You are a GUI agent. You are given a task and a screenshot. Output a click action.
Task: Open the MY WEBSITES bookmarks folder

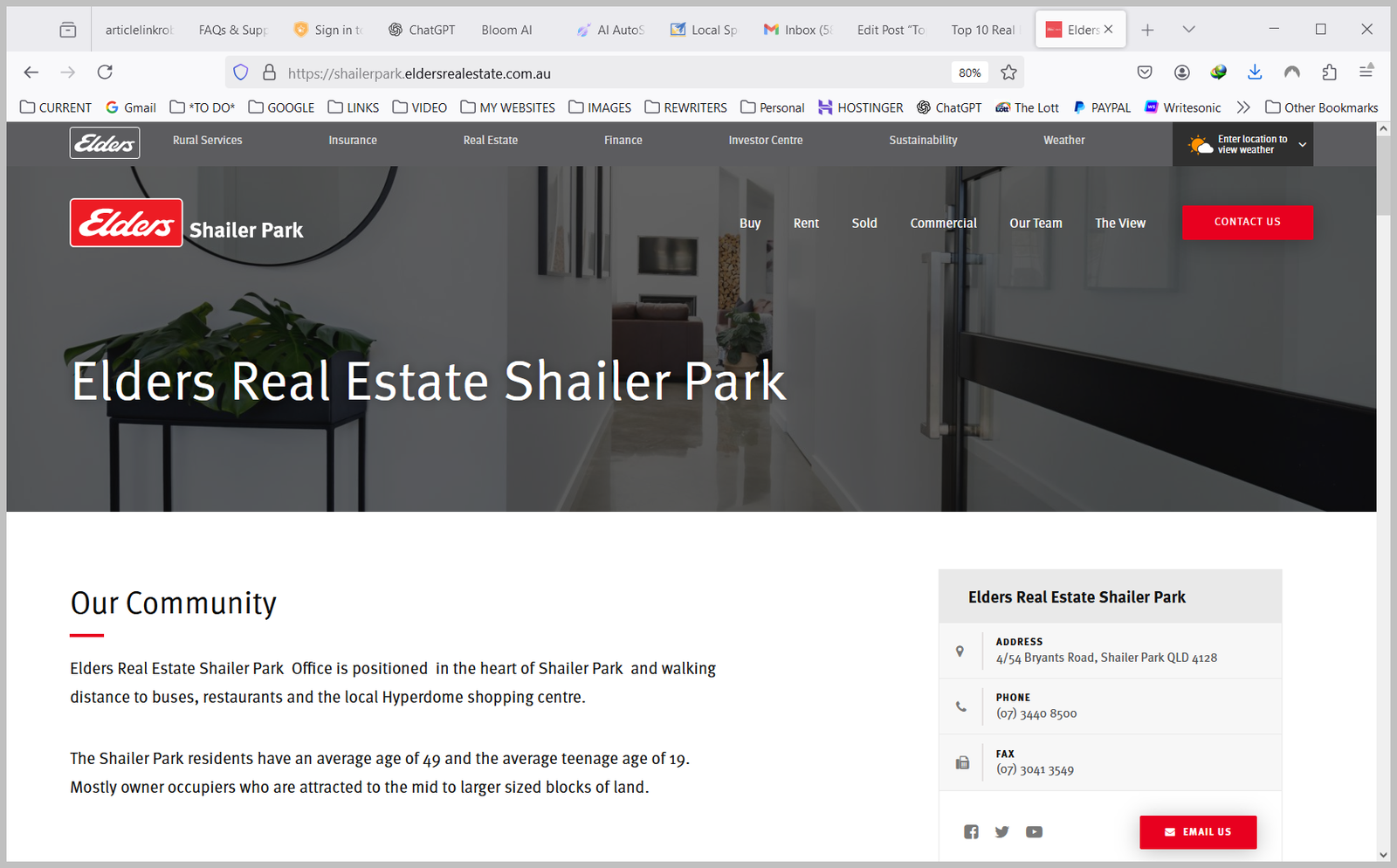pyautogui.click(x=508, y=107)
